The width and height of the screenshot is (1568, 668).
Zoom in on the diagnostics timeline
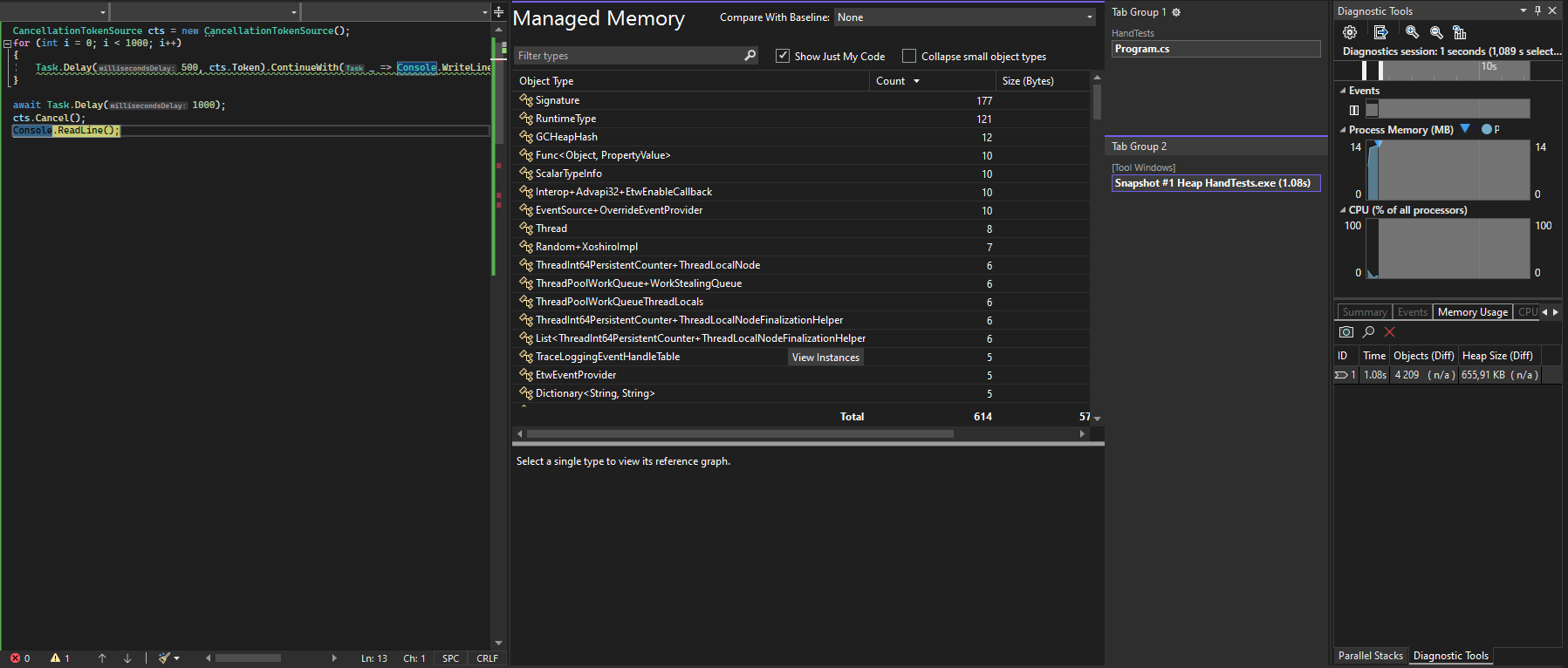(1412, 32)
